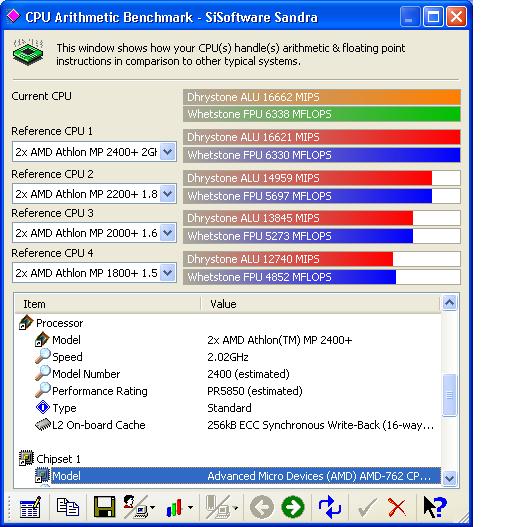
Task: Click the bar chart icon in toolbar
Action: pyautogui.click(x=174, y=508)
